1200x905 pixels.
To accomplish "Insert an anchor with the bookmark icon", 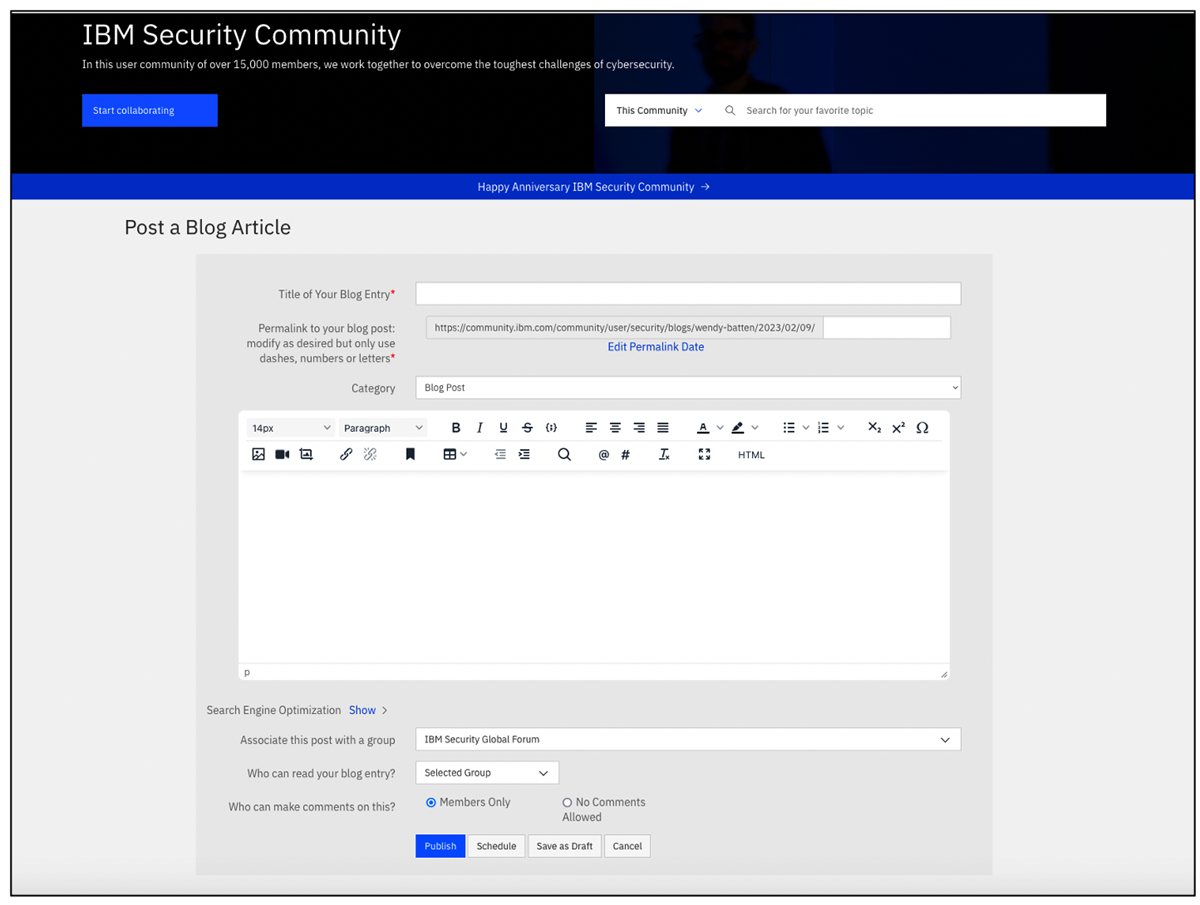I will [x=410, y=454].
